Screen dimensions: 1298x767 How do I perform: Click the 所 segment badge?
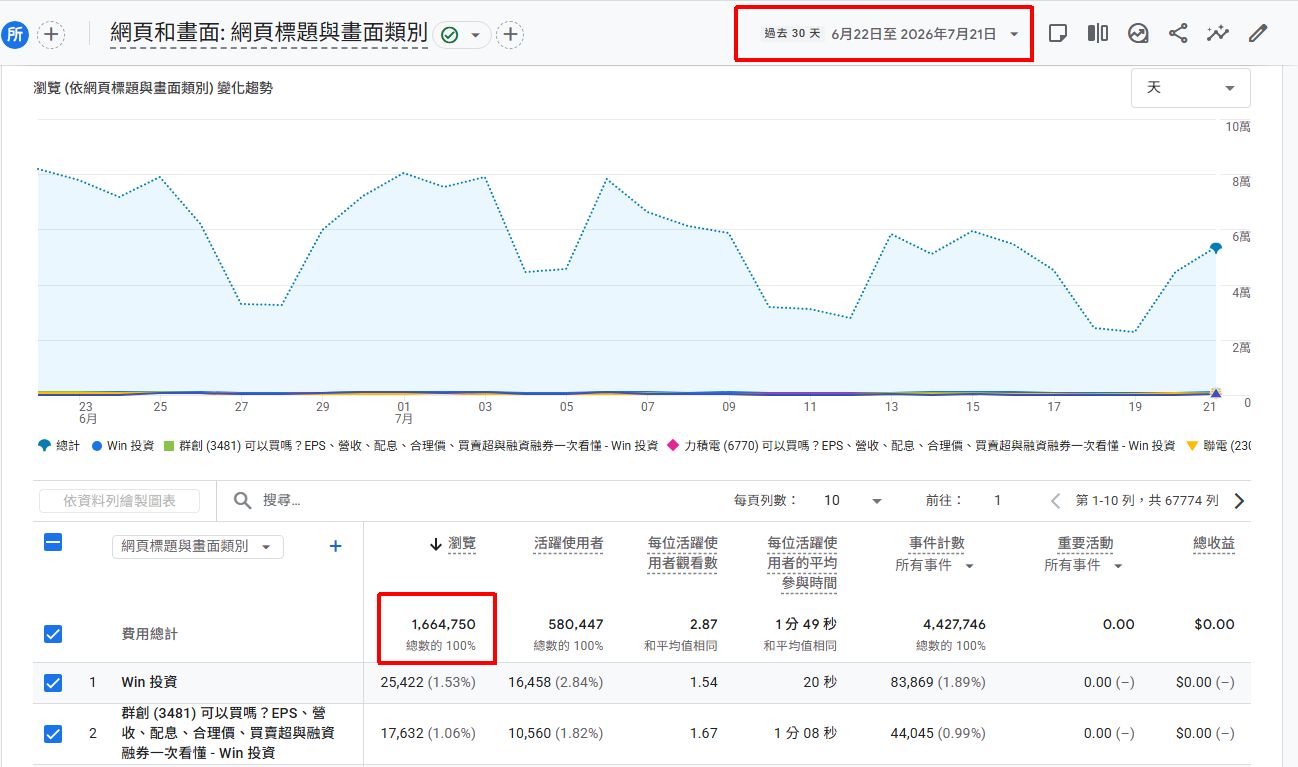tap(14, 34)
